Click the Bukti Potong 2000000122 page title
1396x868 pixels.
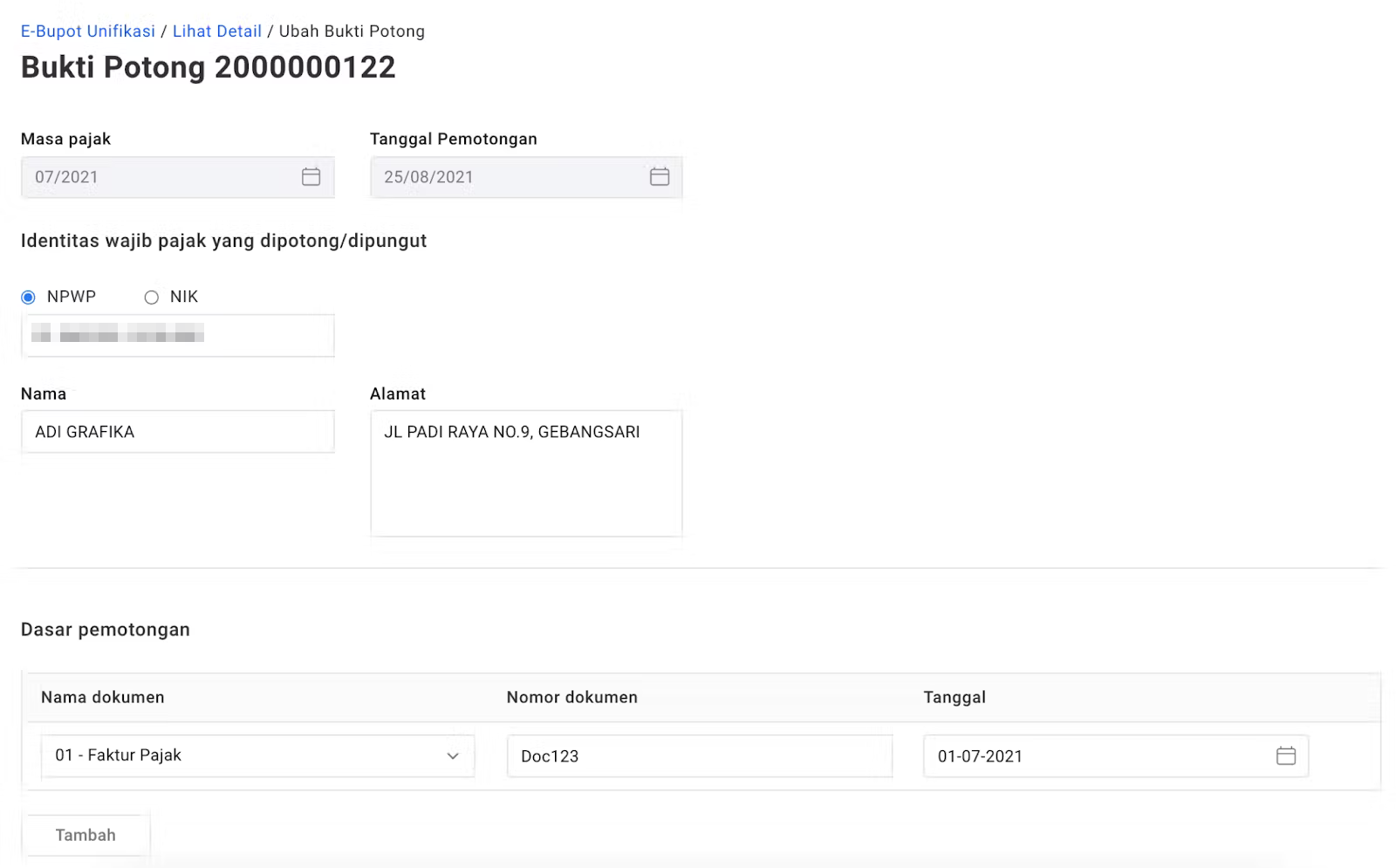point(208,67)
